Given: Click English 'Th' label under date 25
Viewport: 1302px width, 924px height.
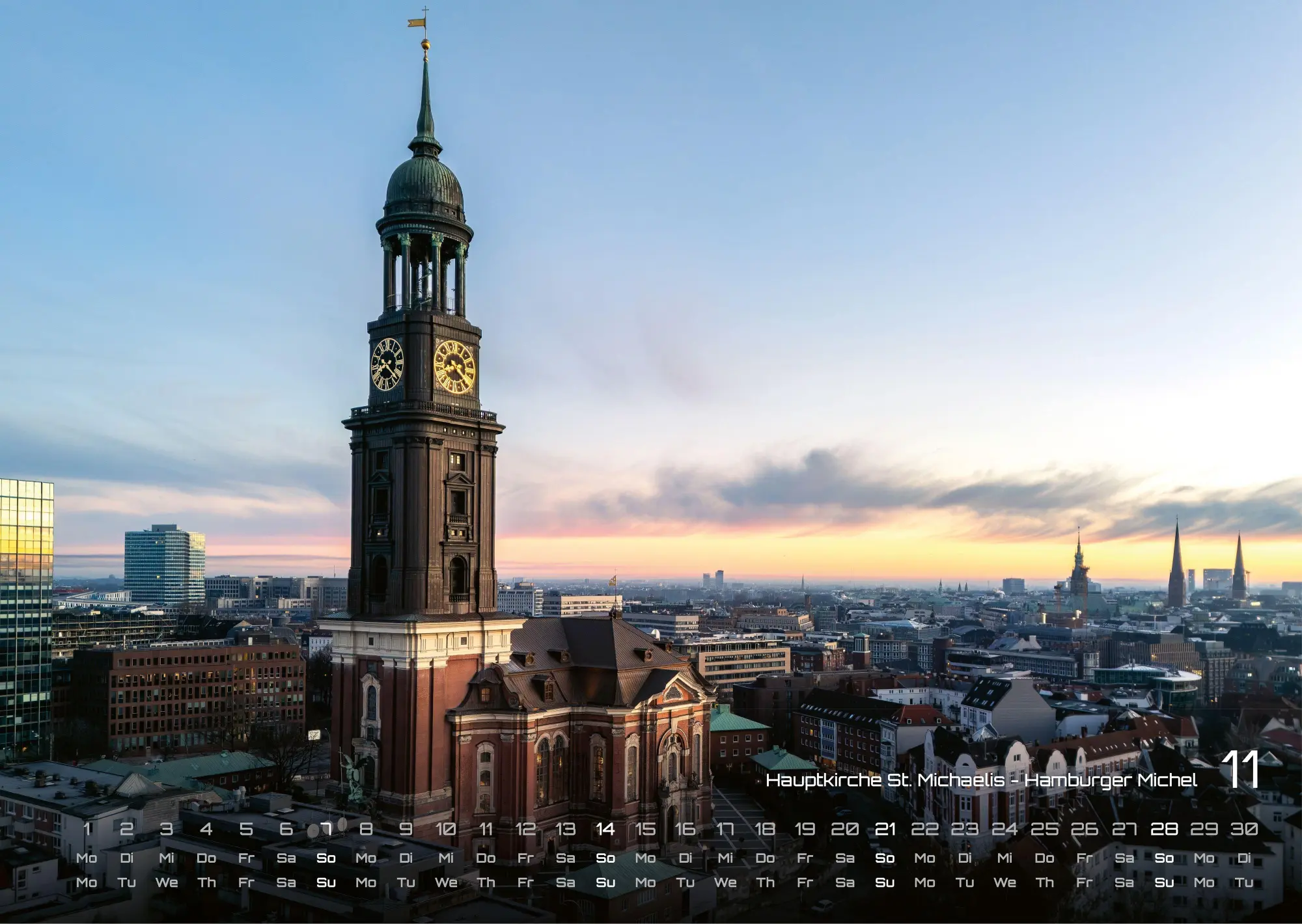Looking at the screenshot, I should (x=1045, y=883).
